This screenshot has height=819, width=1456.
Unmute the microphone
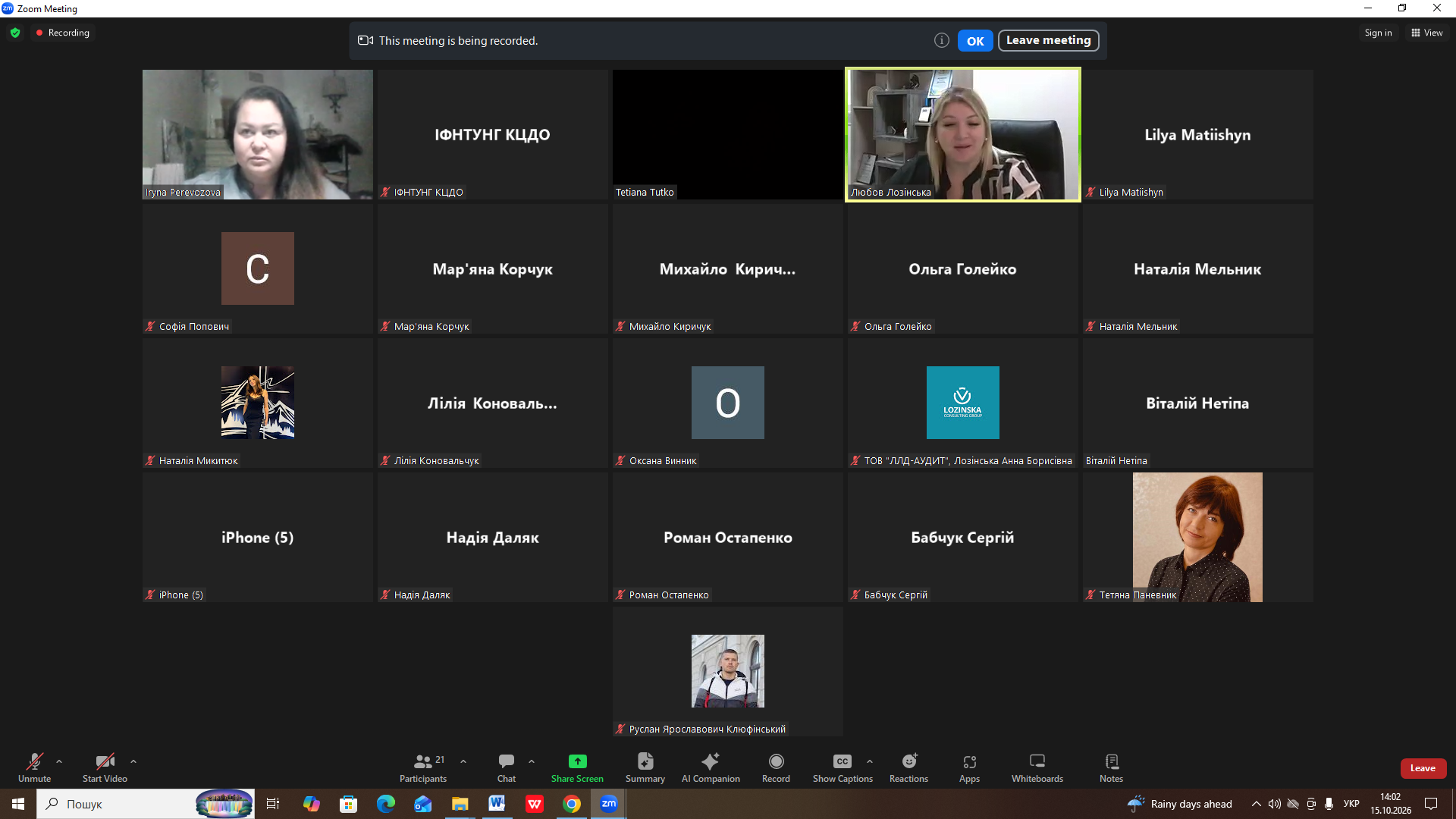[x=34, y=767]
